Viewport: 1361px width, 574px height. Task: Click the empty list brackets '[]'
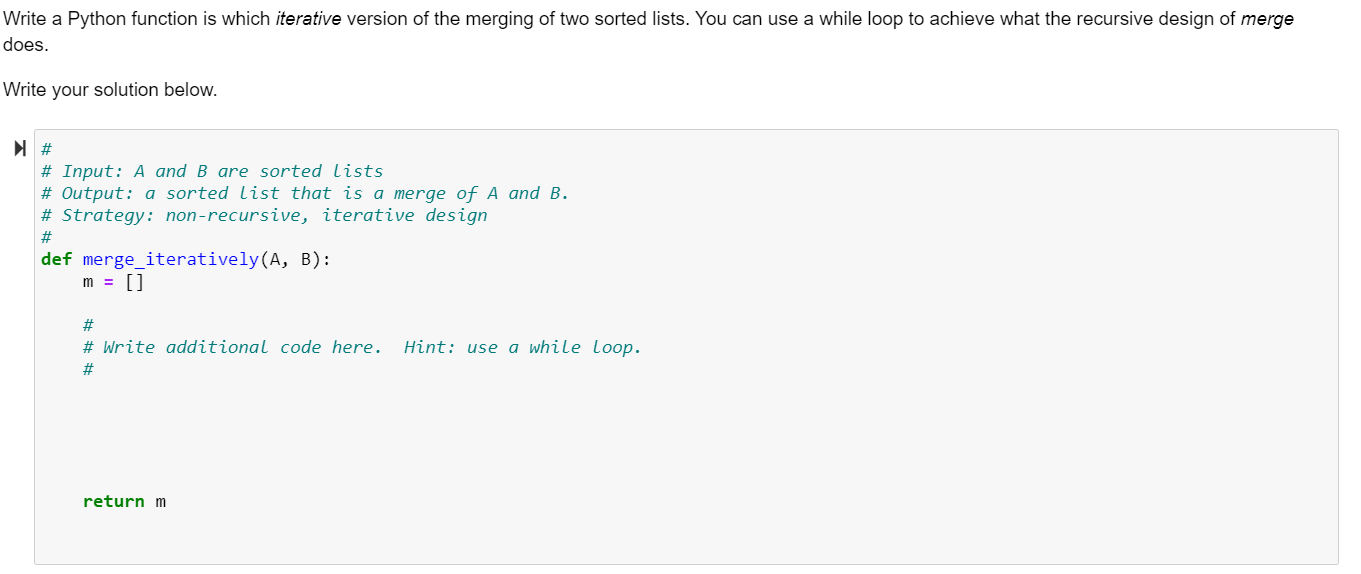coord(134,281)
